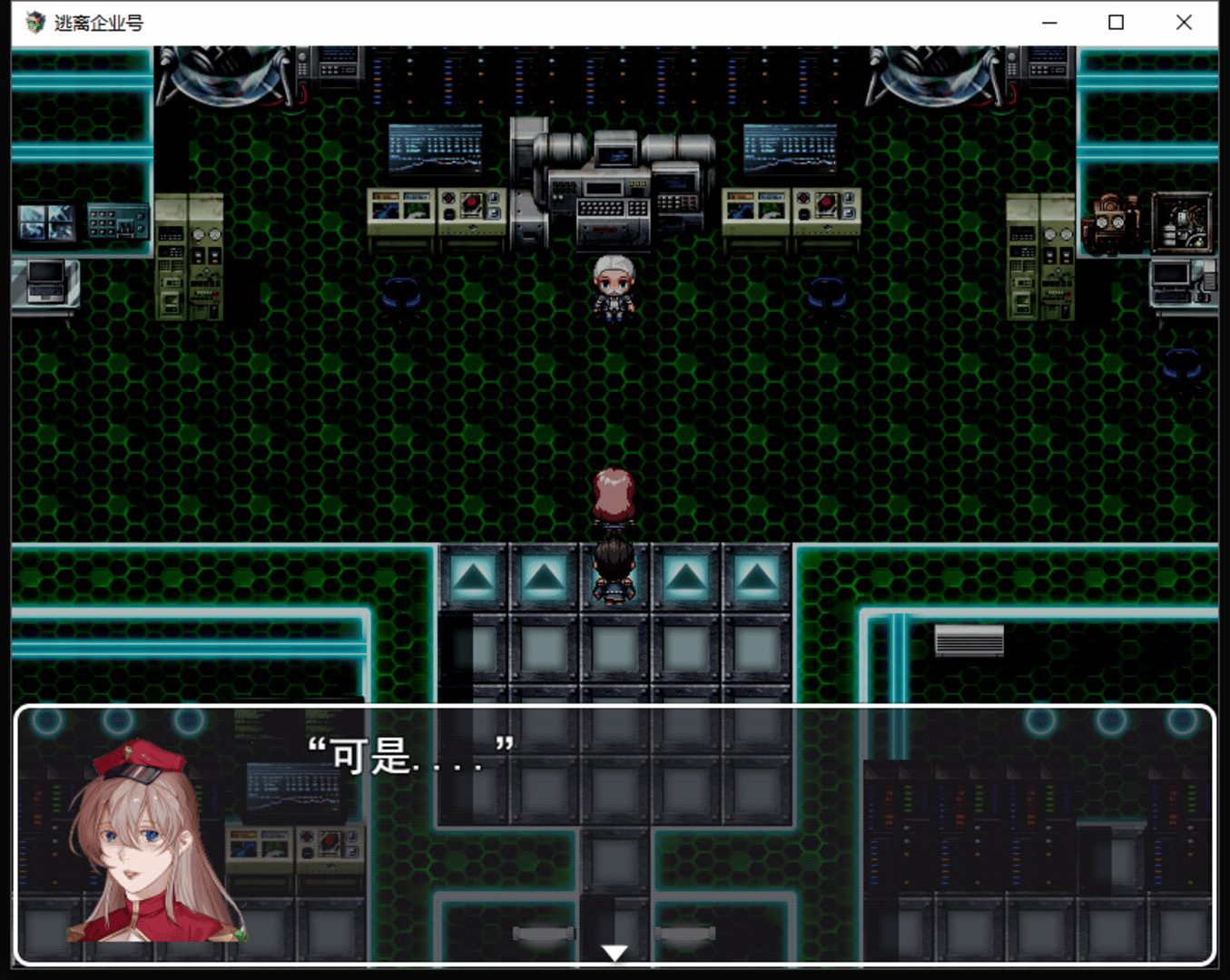Viewport: 1230px width, 980px height.
Task: Click the game's title bar app icon
Action: (x=35, y=23)
